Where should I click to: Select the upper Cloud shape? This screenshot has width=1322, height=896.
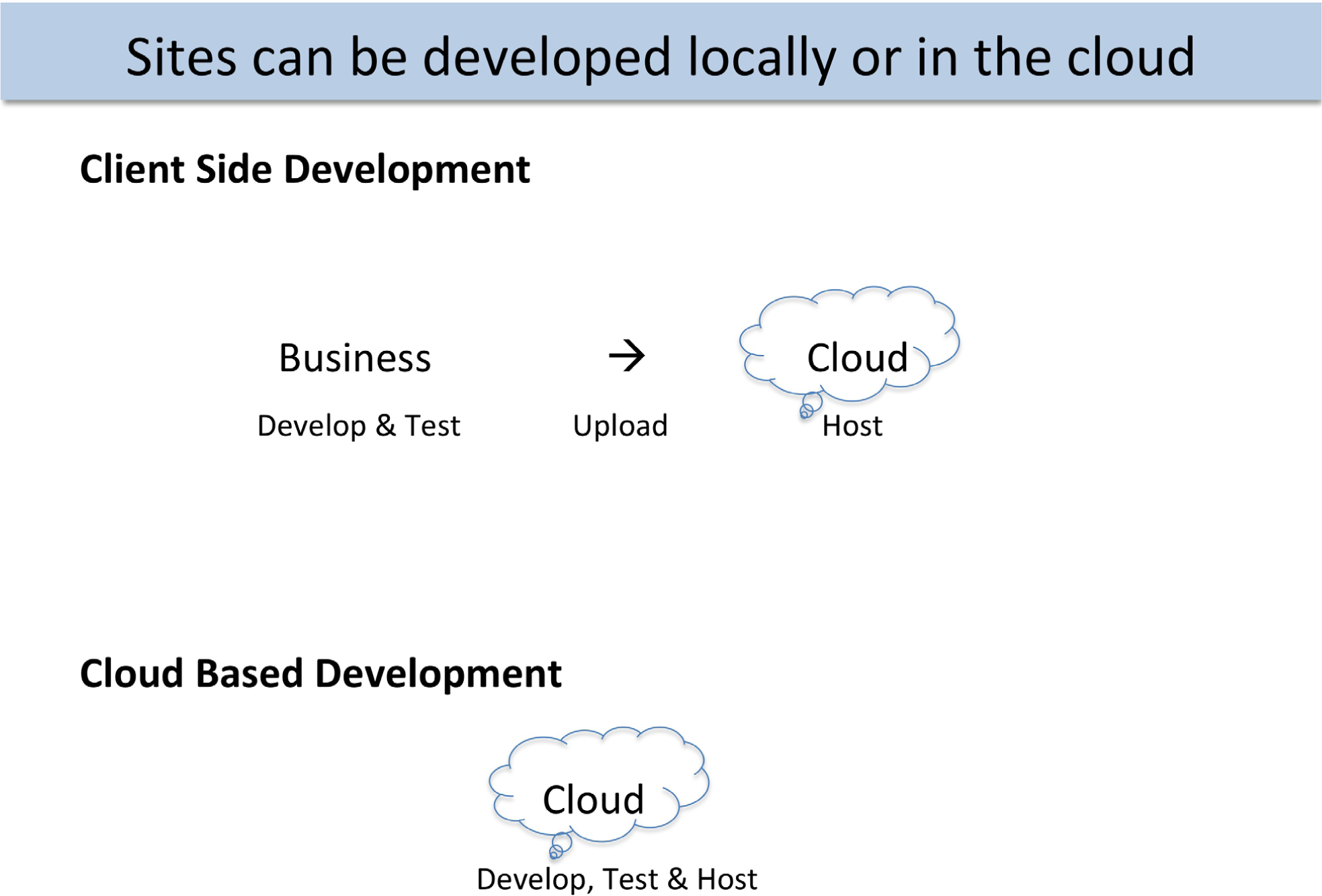(850, 344)
